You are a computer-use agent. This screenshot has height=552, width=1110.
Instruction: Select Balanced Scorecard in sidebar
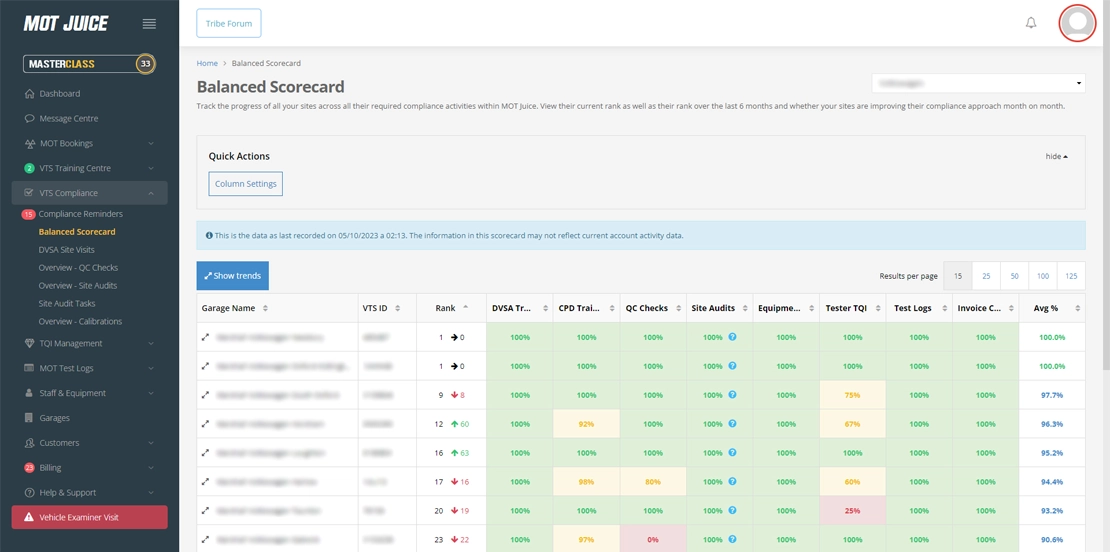click(76, 231)
